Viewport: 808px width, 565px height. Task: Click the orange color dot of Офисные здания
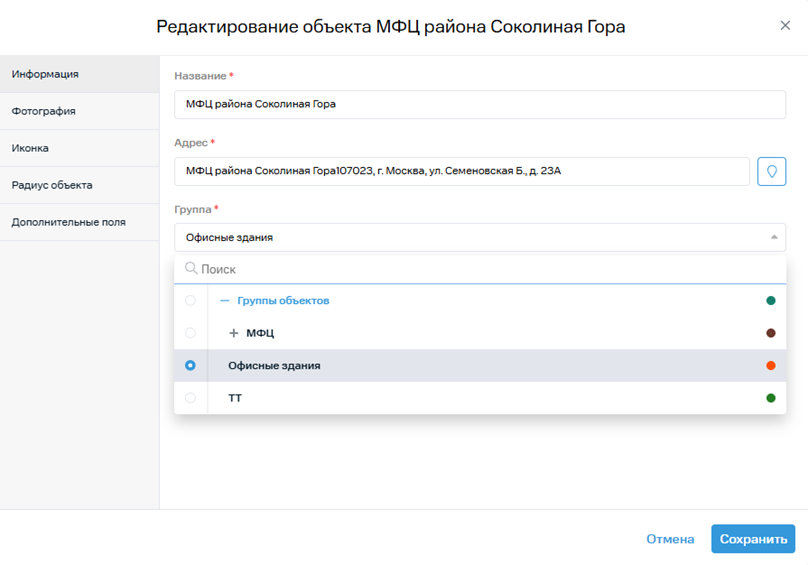click(770, 366)
